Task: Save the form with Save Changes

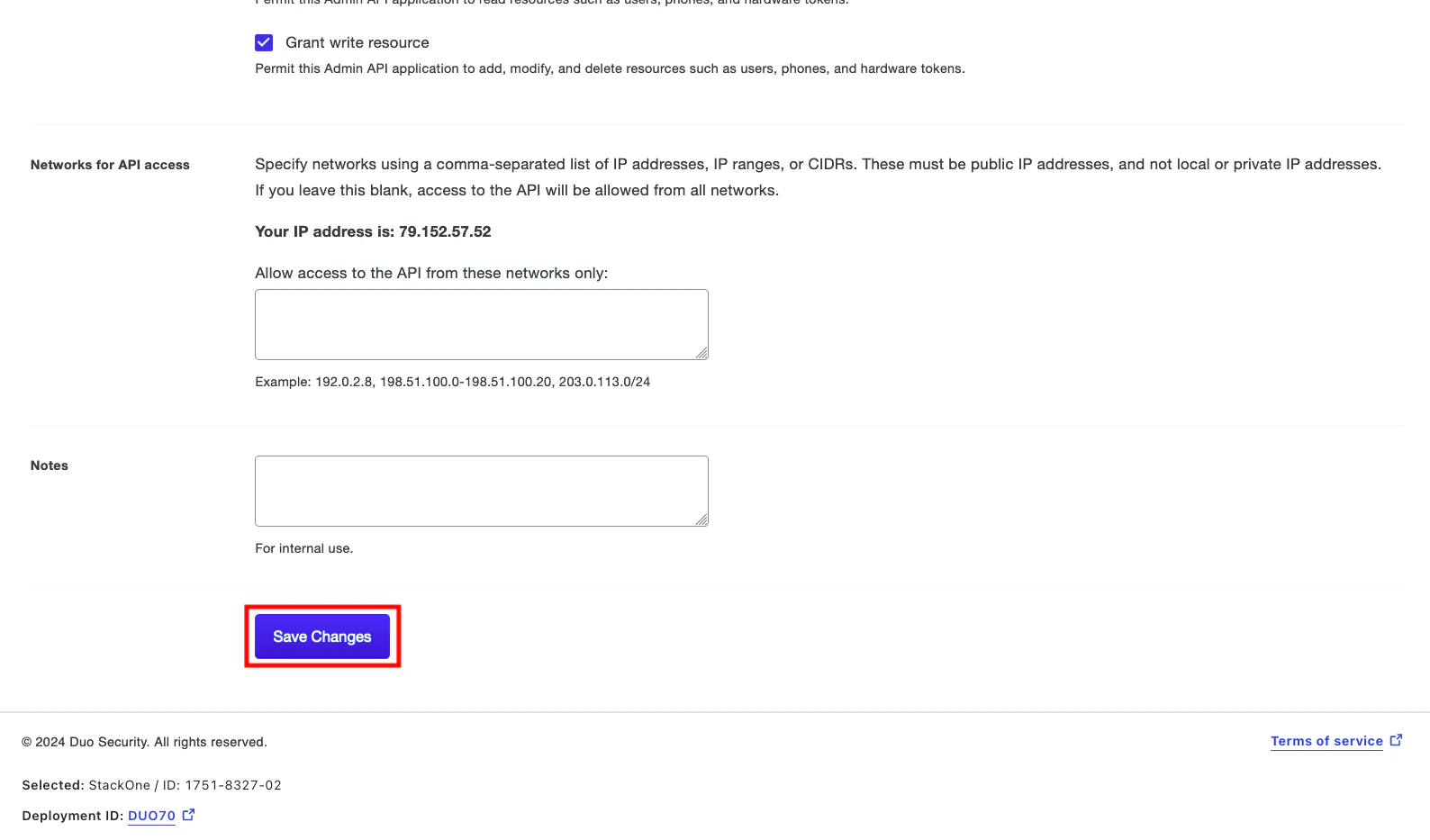Action: pyautogui.click(x=322, y=637)
